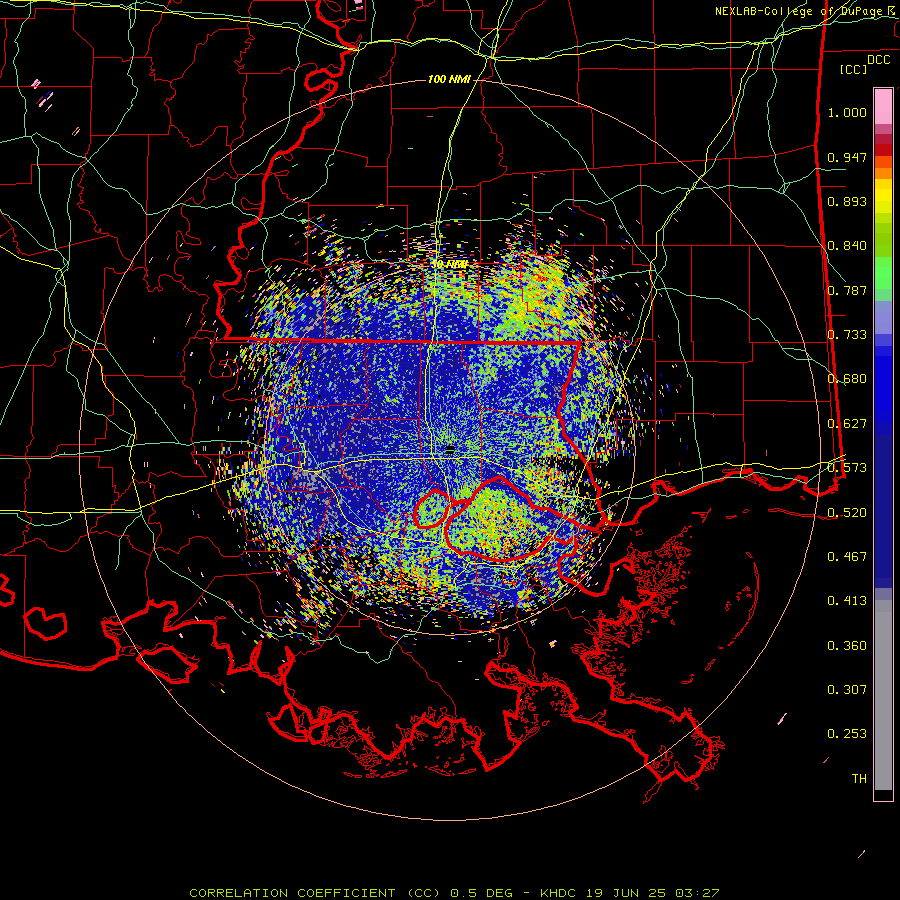Click the black radar site marker at center
Image resolution: width=900 pixels, height=900 pixels.
[x=451, y=448]
